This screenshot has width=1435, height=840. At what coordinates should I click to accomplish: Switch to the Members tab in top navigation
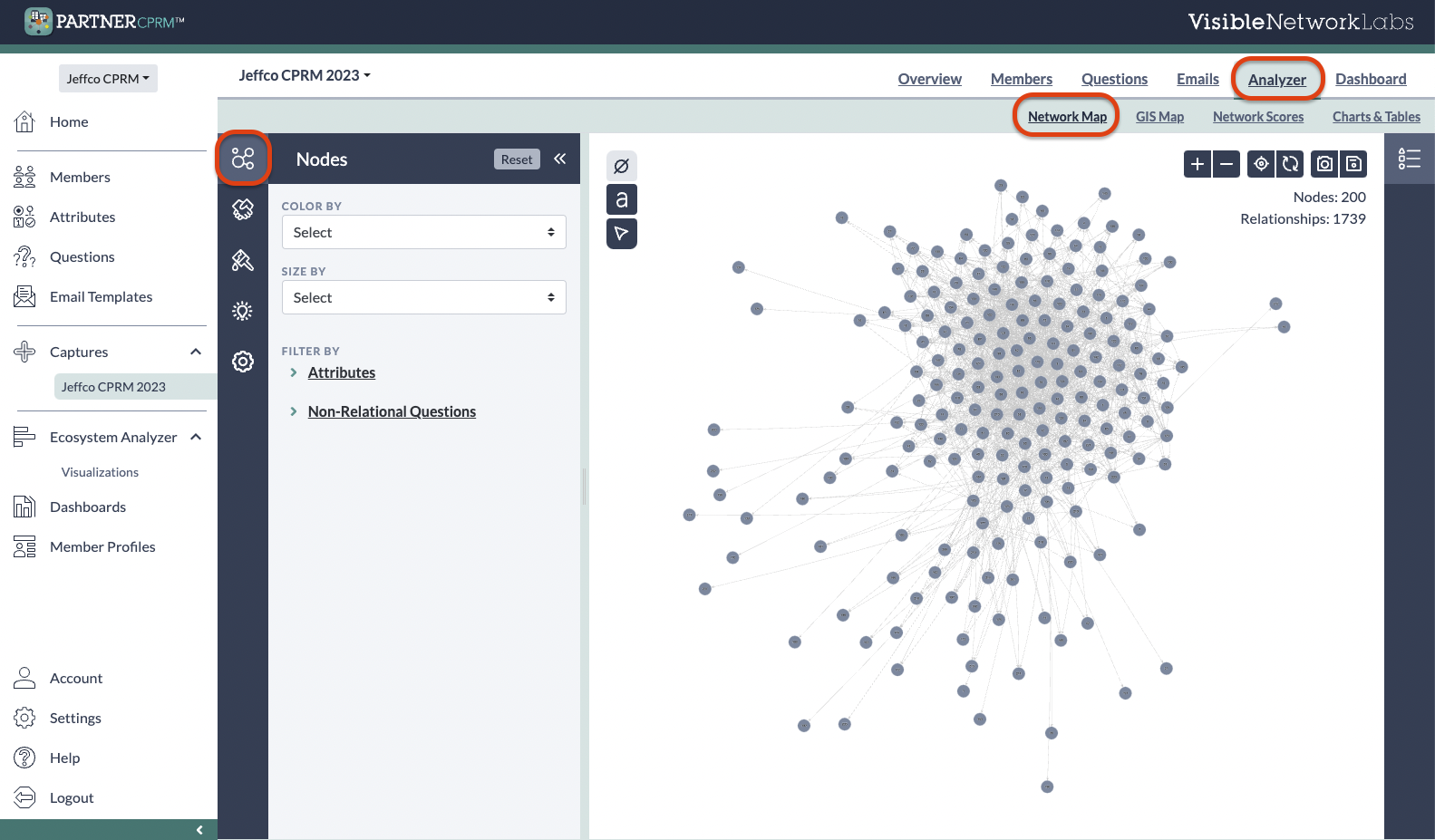1022,79
